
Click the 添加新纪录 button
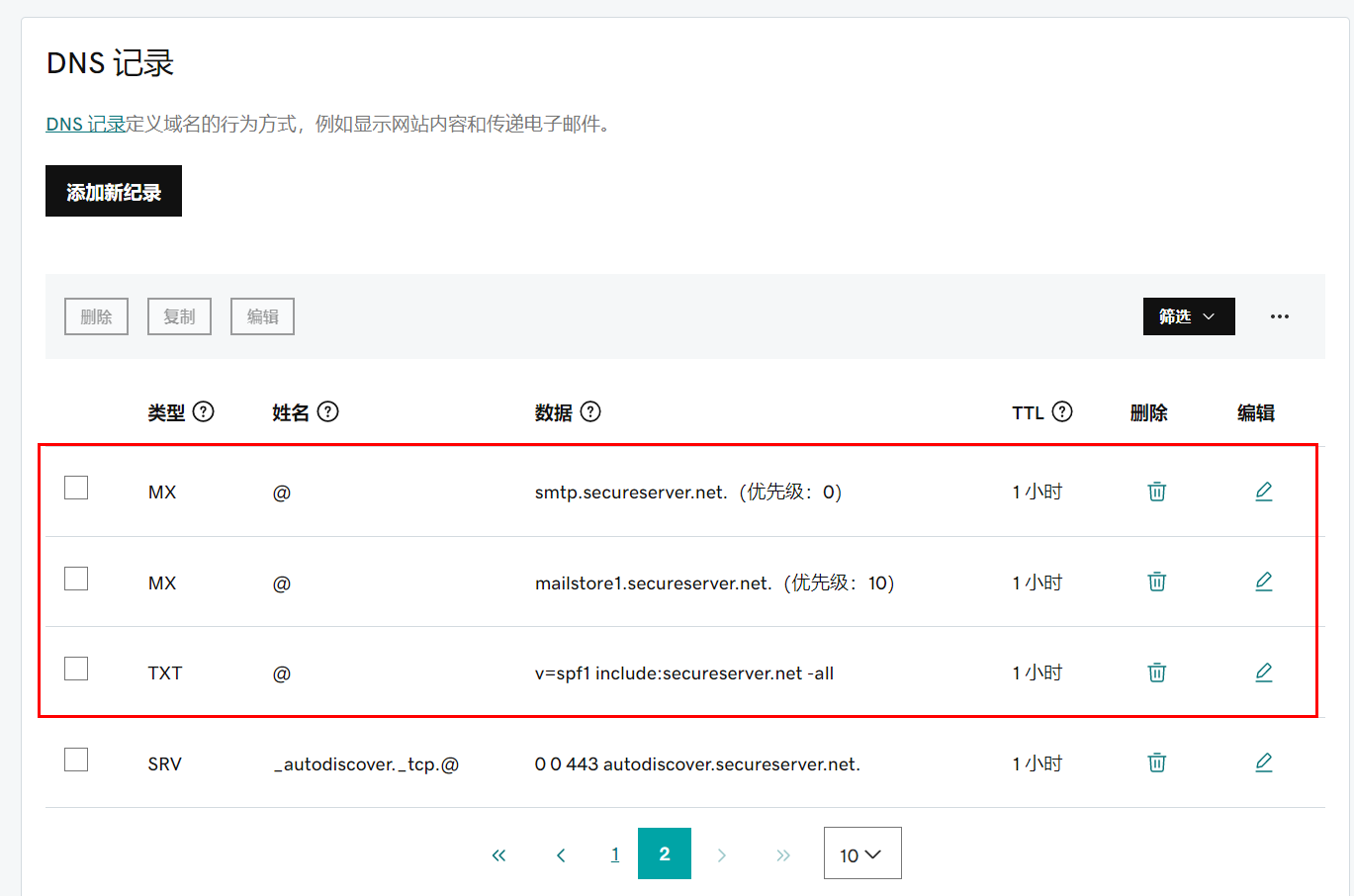point(114,191)
